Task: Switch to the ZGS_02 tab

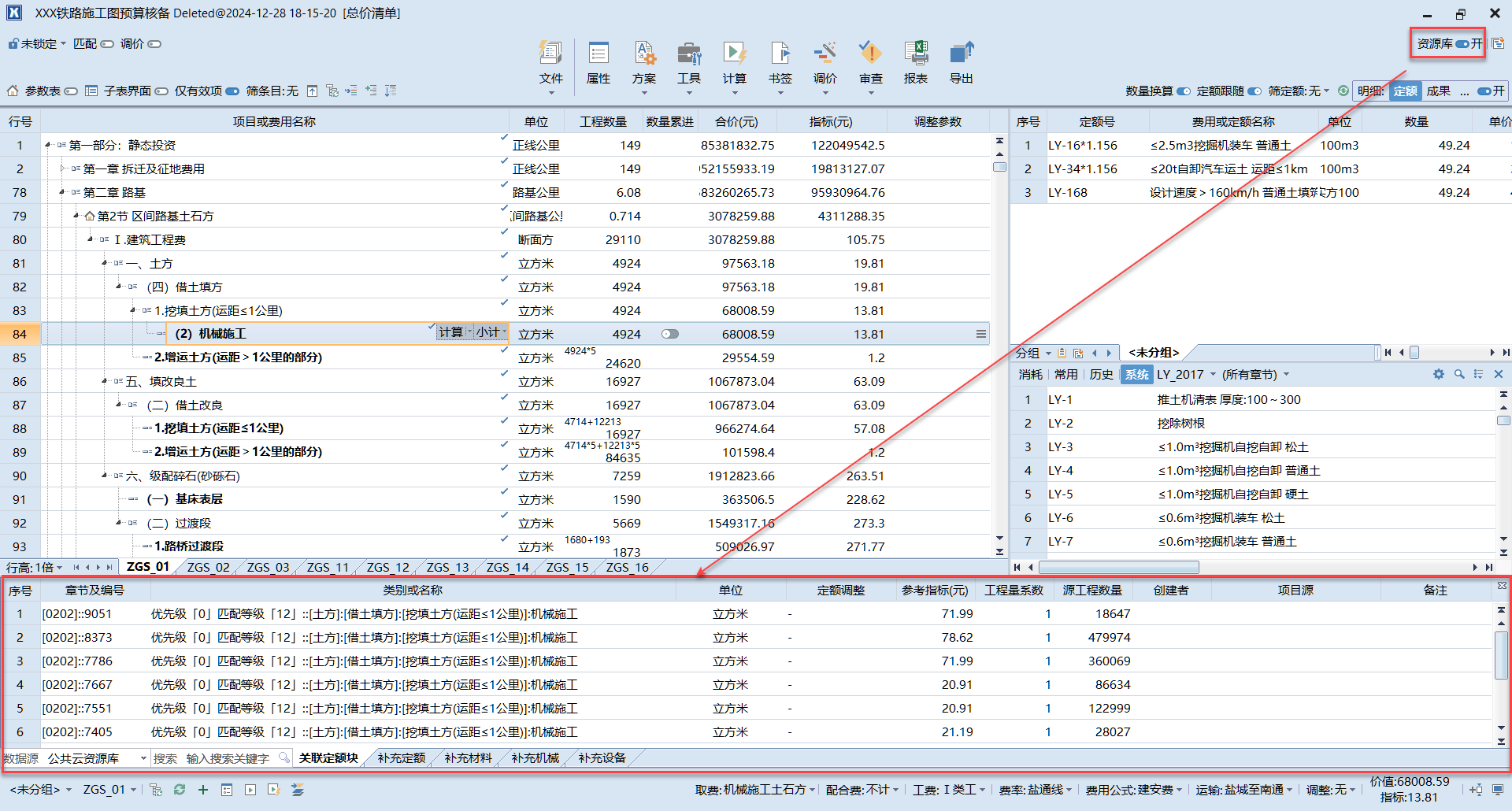Action: pyautogui.click(x=207, y=567)
